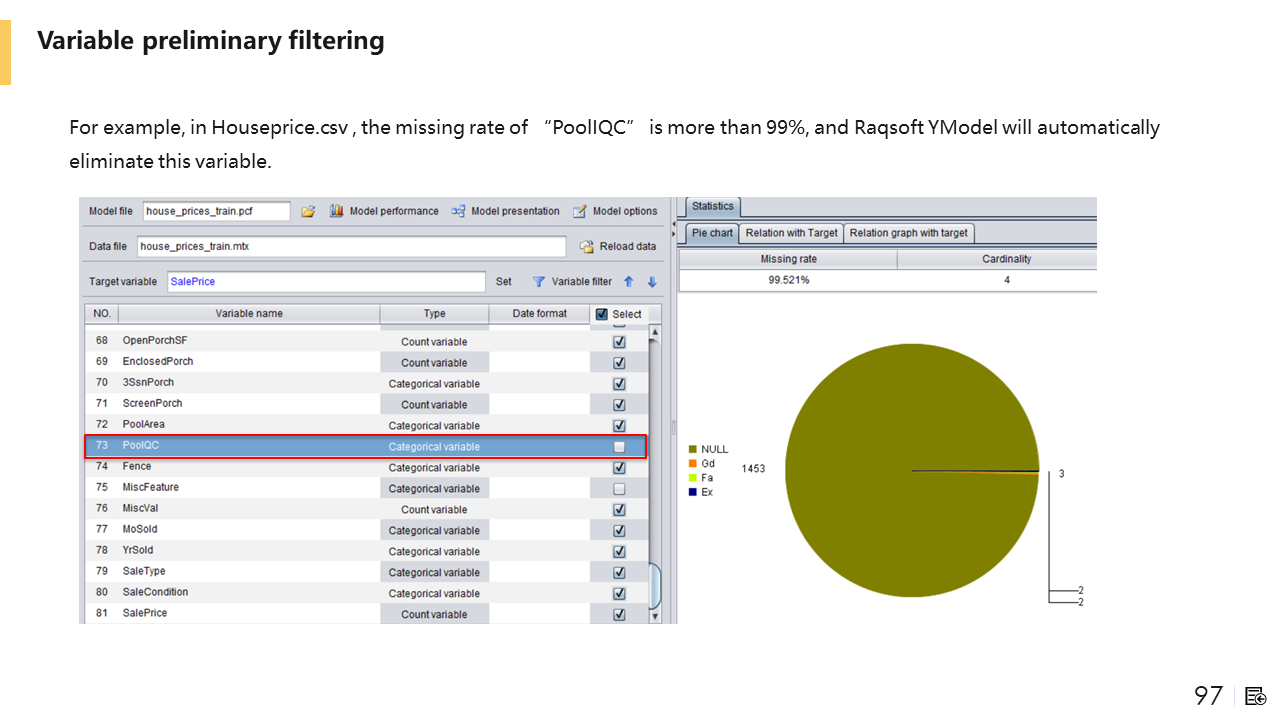The width and height of the screenshot is (1280, 720).
Task: Click the Target variable input field
Action: (x=325, y=282)
